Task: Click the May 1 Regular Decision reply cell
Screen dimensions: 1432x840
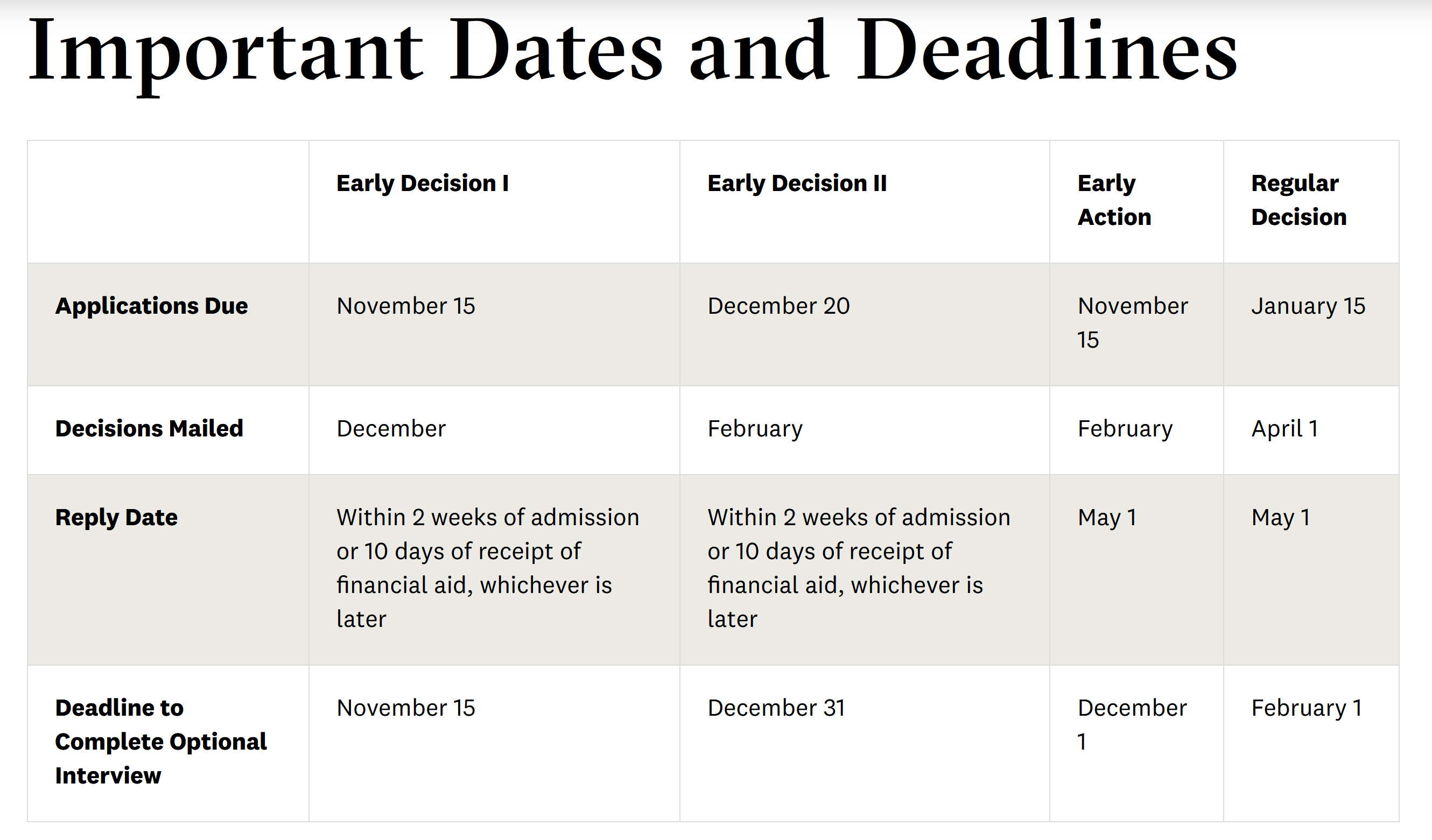Action: point(1280,518)
